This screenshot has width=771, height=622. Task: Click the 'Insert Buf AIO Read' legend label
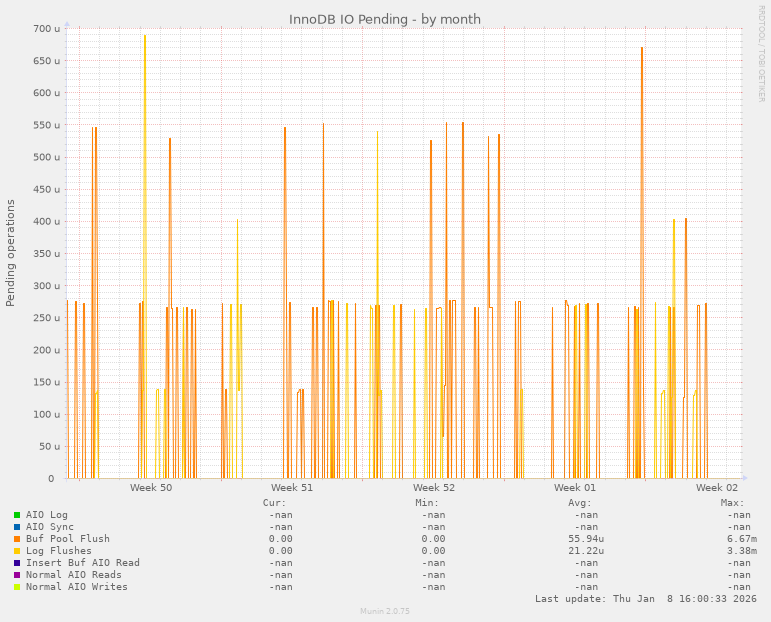83,563
